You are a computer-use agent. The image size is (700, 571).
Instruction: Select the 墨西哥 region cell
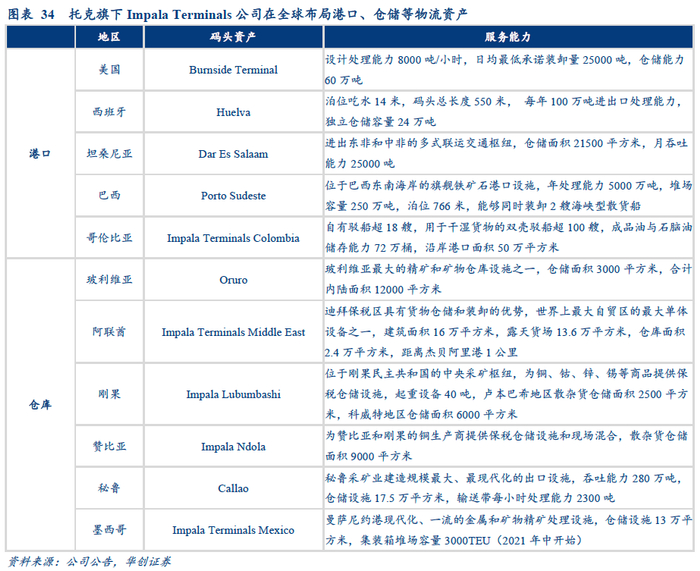tap(109, 530)
